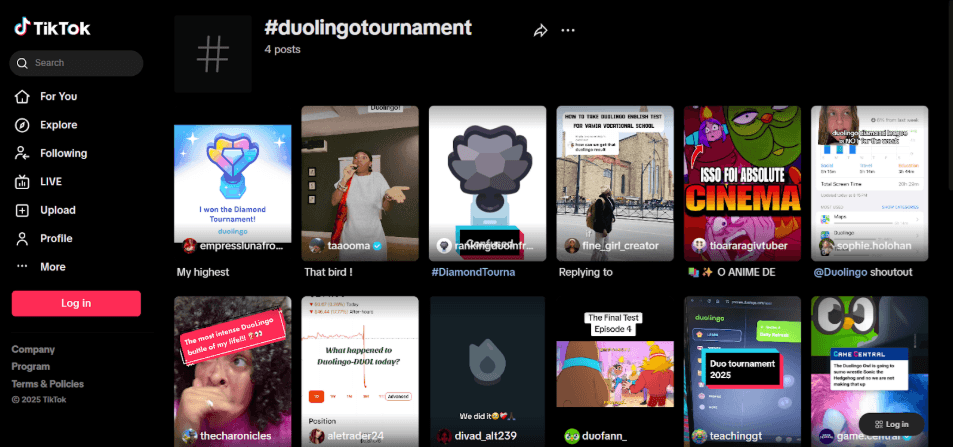Open the 'most intense DuoLingo battle' video

[x=233, y=371]
